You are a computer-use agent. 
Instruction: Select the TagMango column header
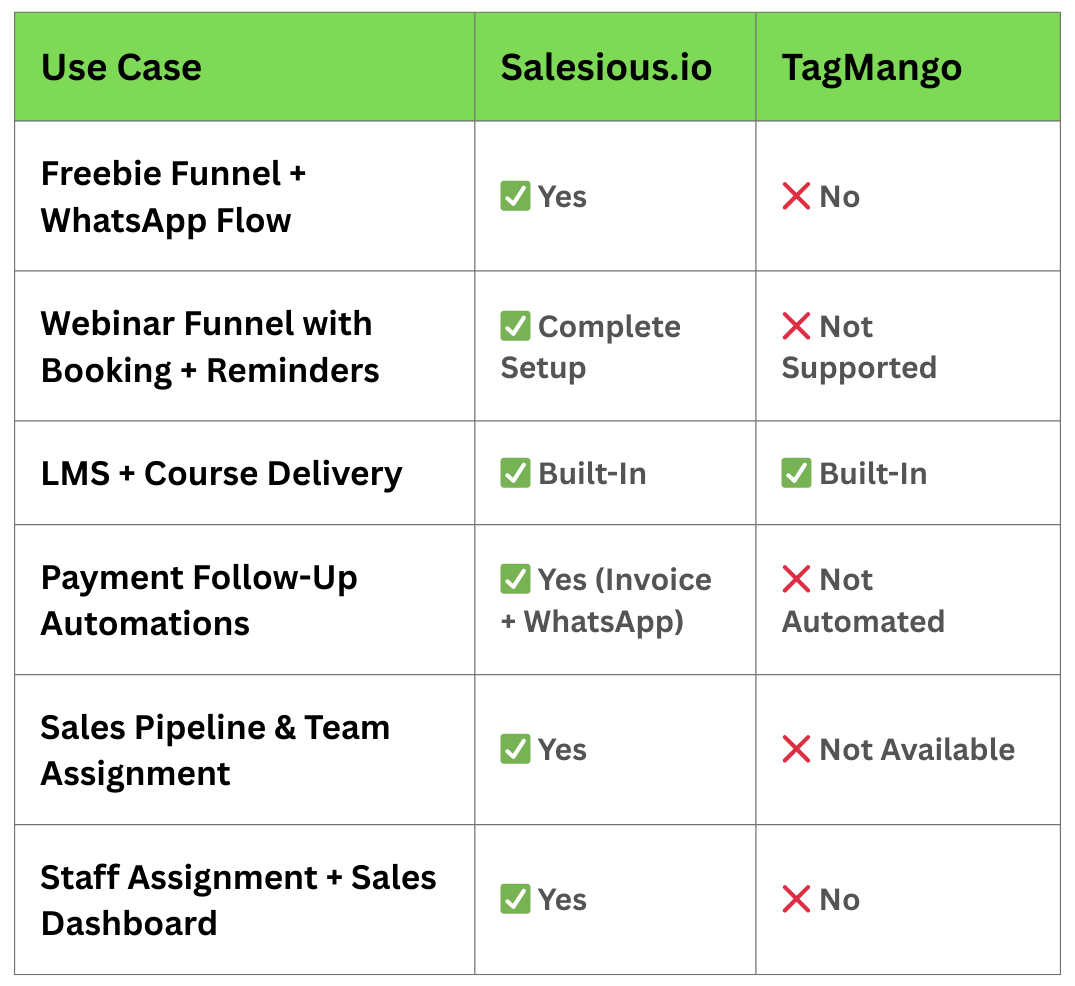pos(871,68)
